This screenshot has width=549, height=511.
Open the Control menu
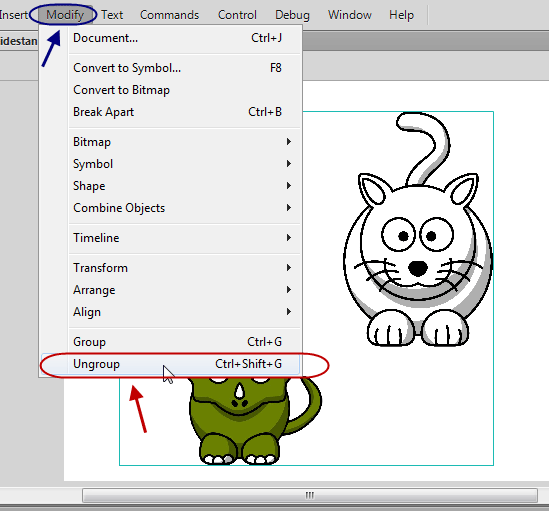point(237,15)
